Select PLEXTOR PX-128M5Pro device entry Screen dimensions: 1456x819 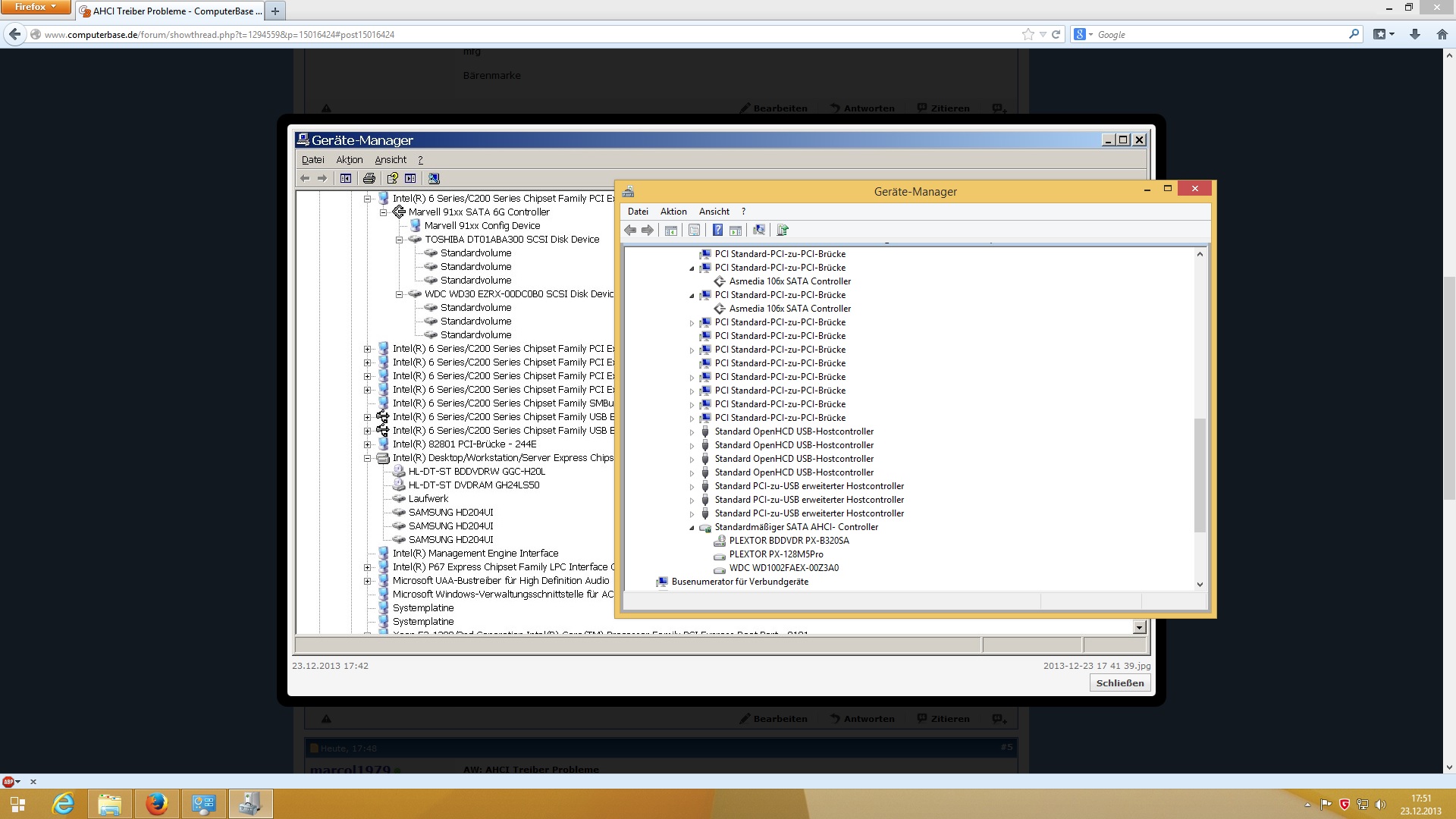click(x=775, y=554)
